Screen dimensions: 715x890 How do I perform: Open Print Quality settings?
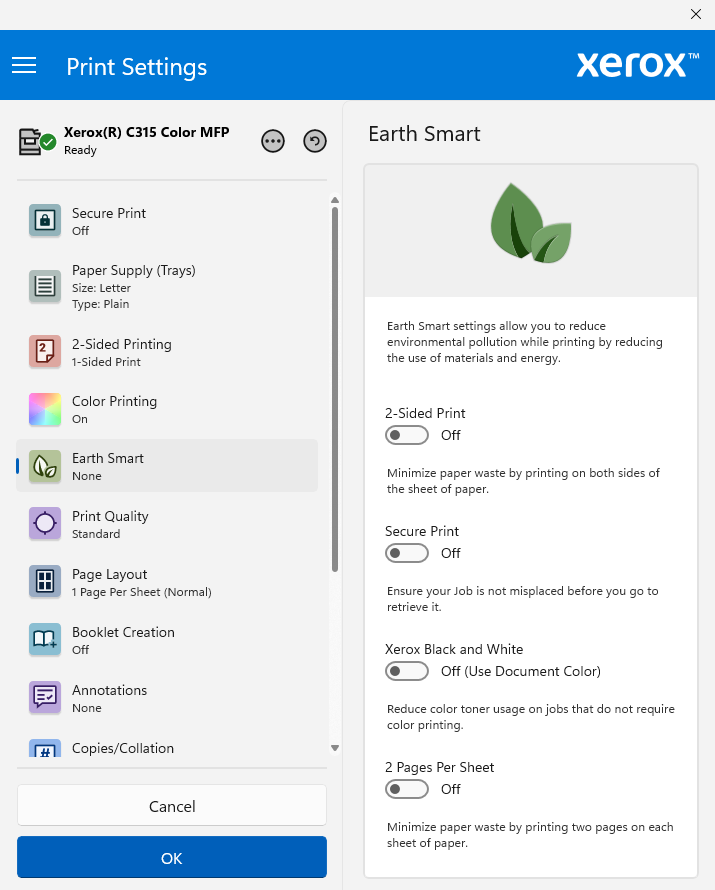point(167,524)
